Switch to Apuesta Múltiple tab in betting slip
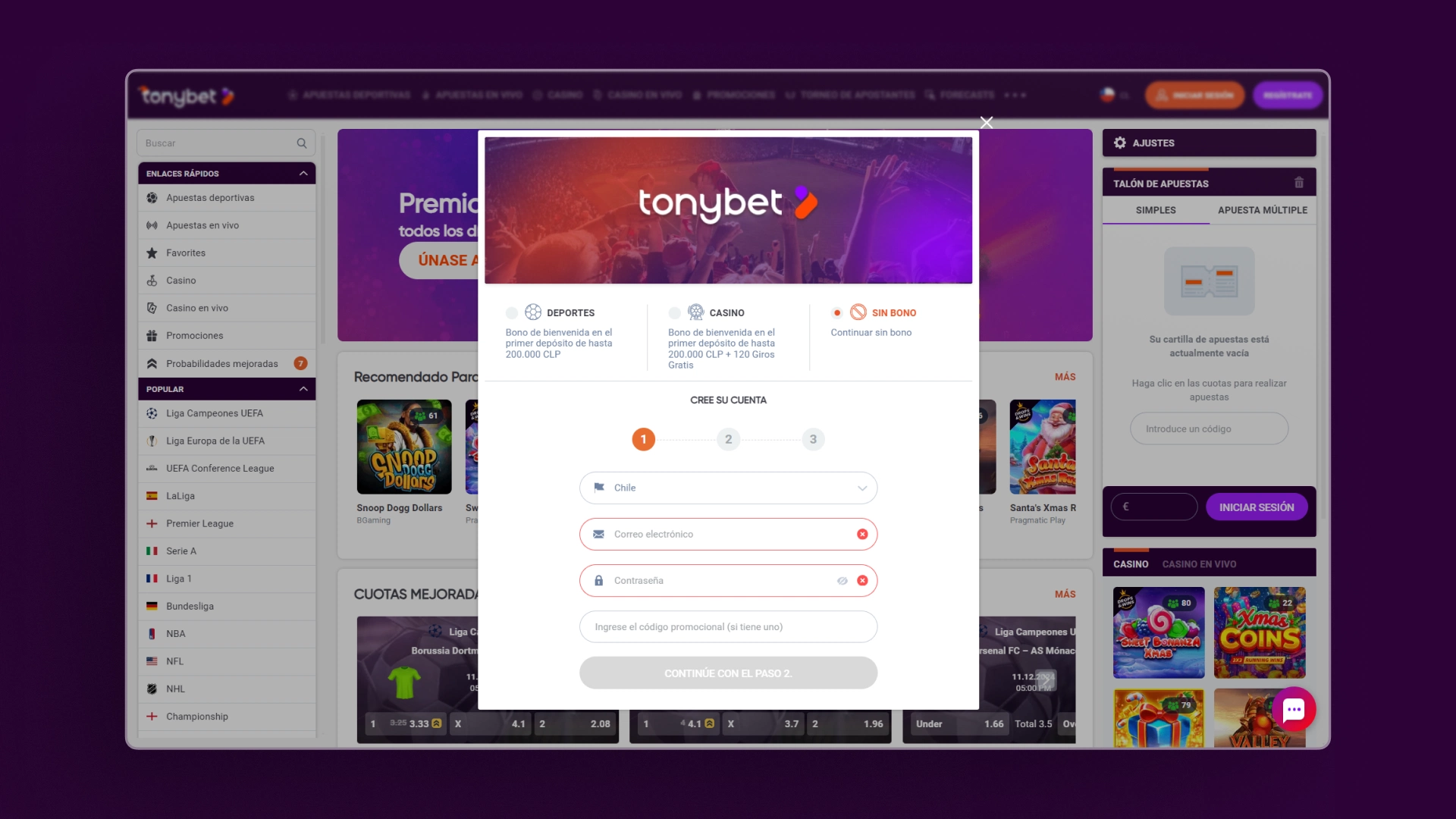 coord(1262,210)
